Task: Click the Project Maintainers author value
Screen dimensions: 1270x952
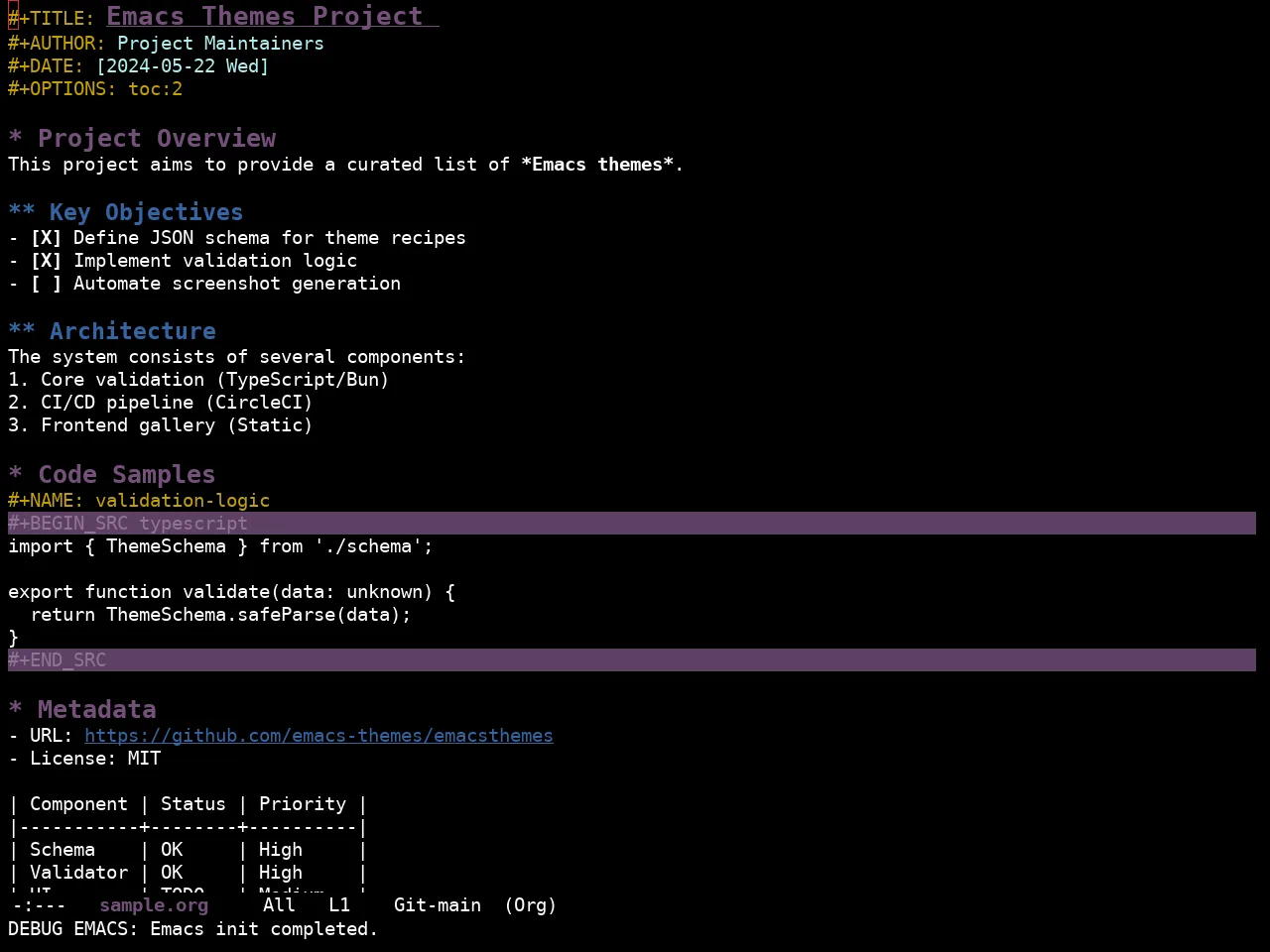Action: point(220,44)
